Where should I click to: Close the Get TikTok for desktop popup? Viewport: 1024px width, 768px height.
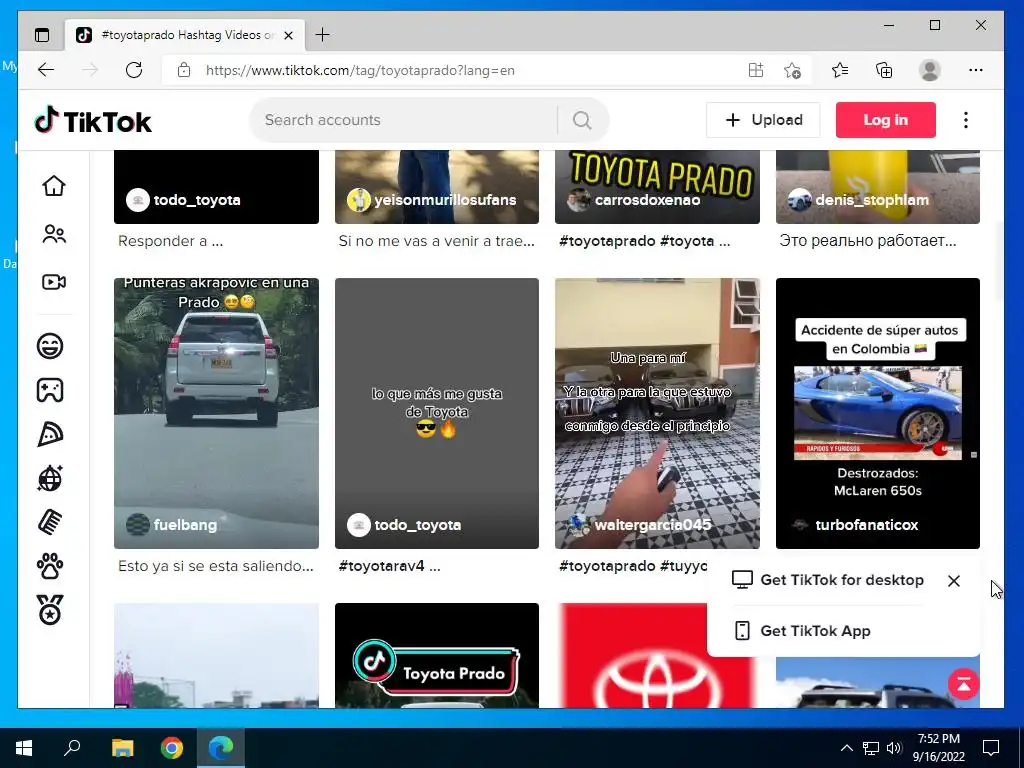click(954, 581)
